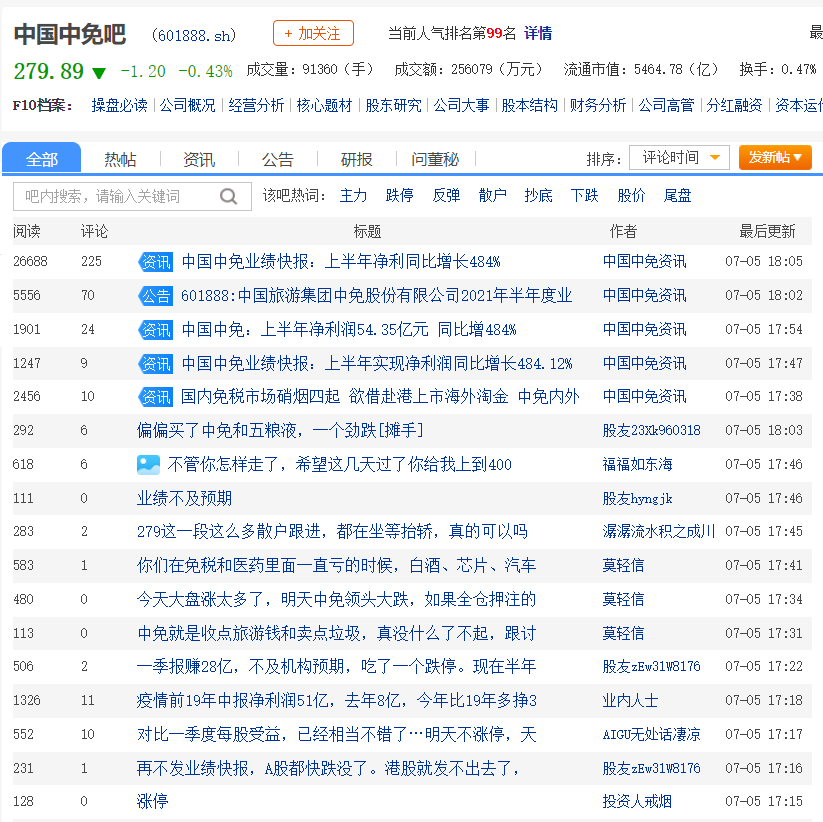Open post 业绩不及预期

pyautogui.click(x=184, y=499)
